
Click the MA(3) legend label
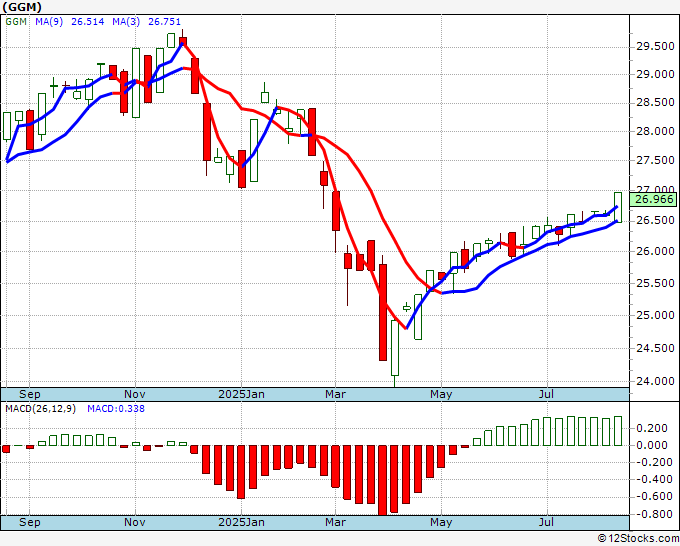pos(126,22)
